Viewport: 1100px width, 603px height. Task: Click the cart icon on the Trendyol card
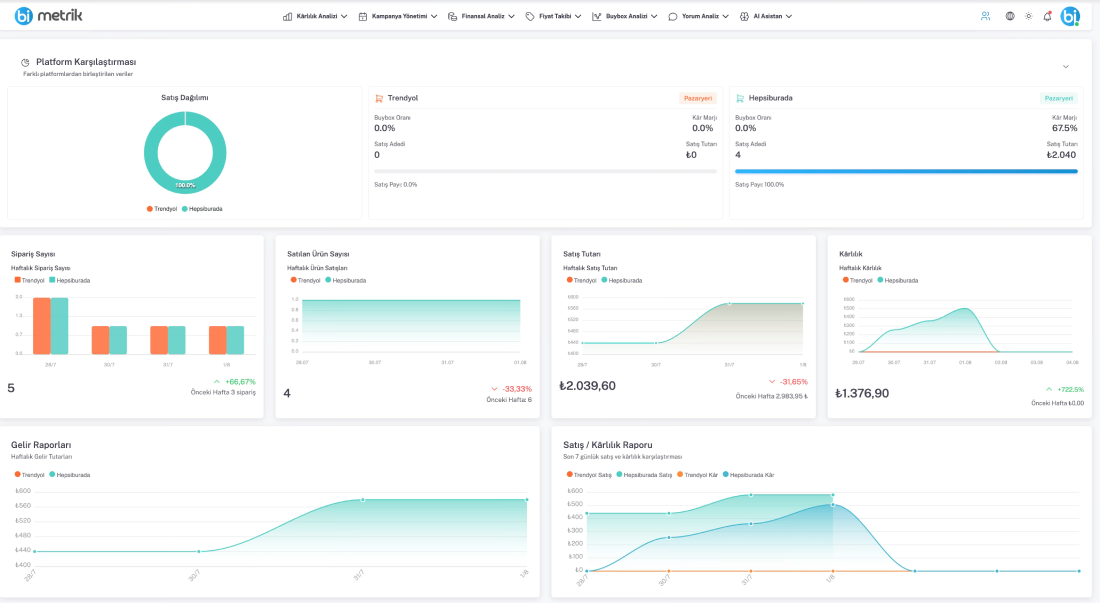point(379,98)
